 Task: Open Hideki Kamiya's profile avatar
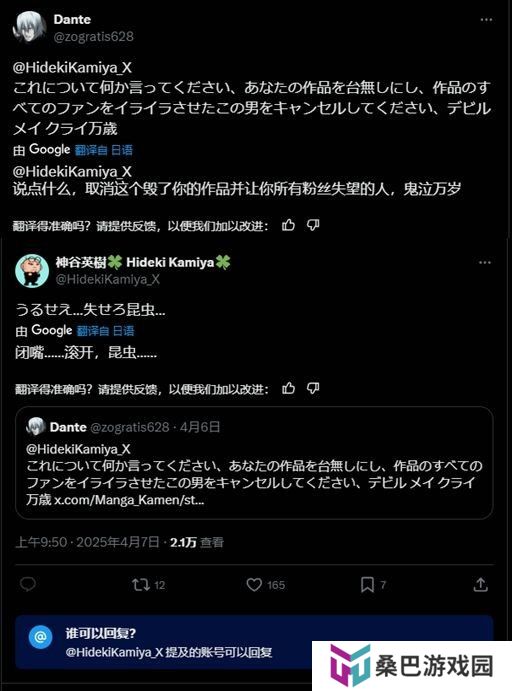32,271
